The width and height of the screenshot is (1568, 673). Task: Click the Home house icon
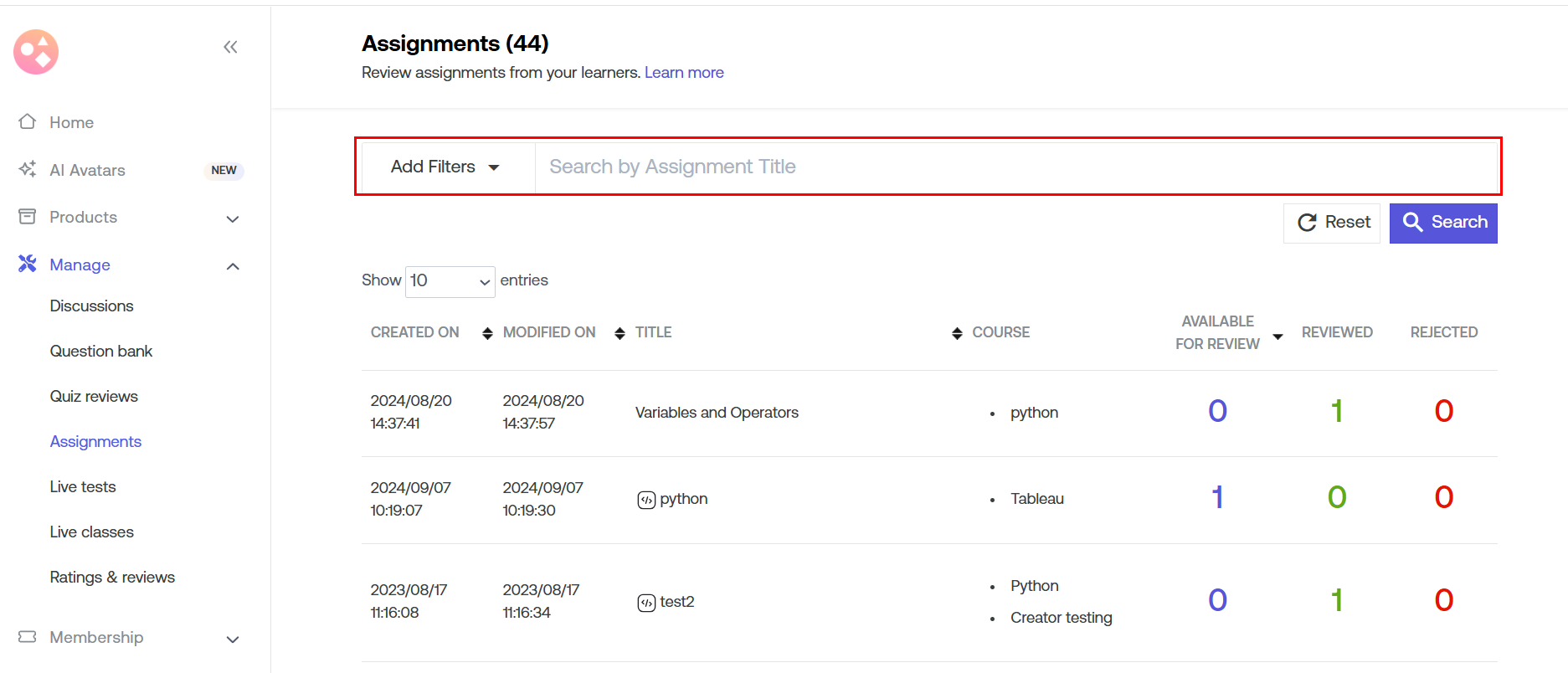click(x=28, y=122)
